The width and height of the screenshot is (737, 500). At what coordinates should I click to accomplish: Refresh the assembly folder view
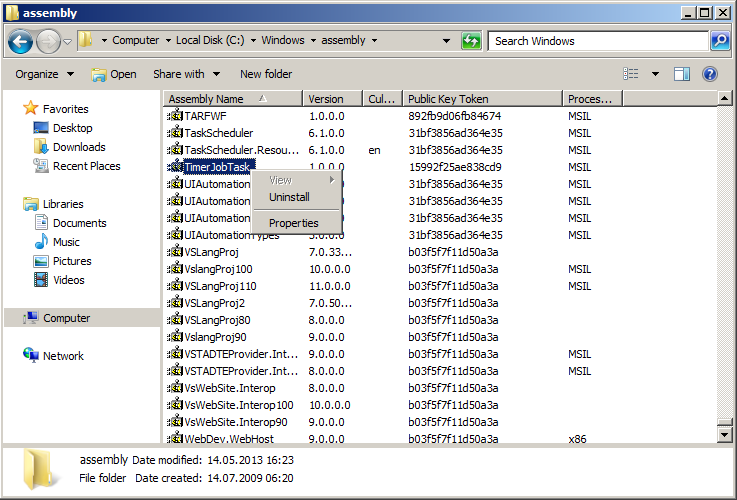471,41
